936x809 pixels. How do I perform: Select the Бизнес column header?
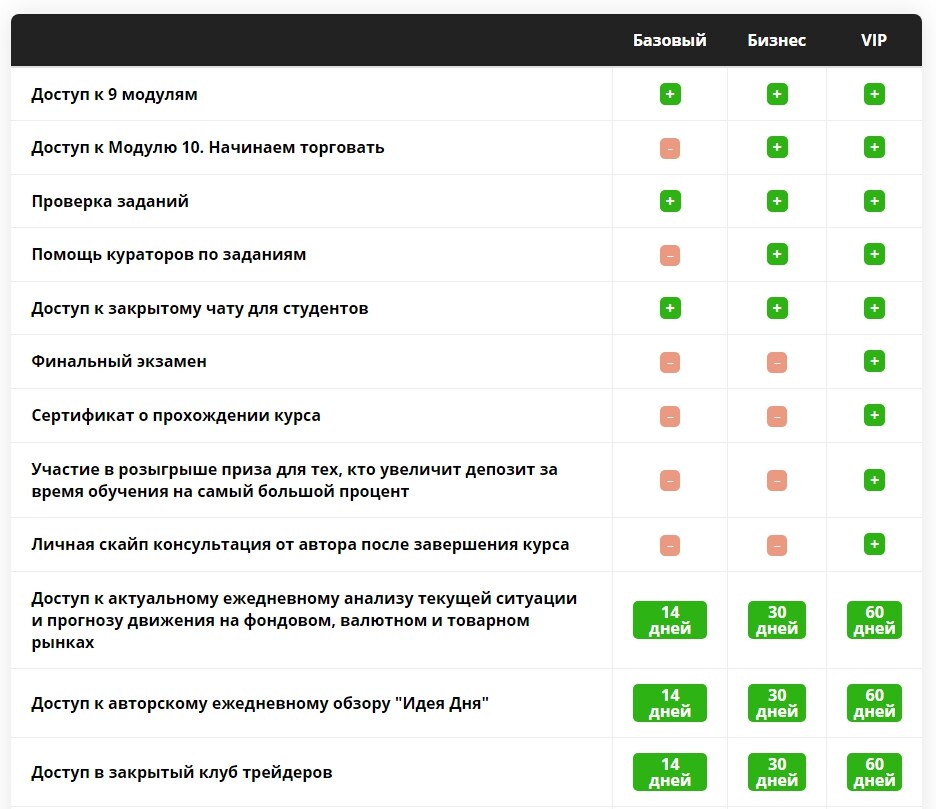coord(777,40)
